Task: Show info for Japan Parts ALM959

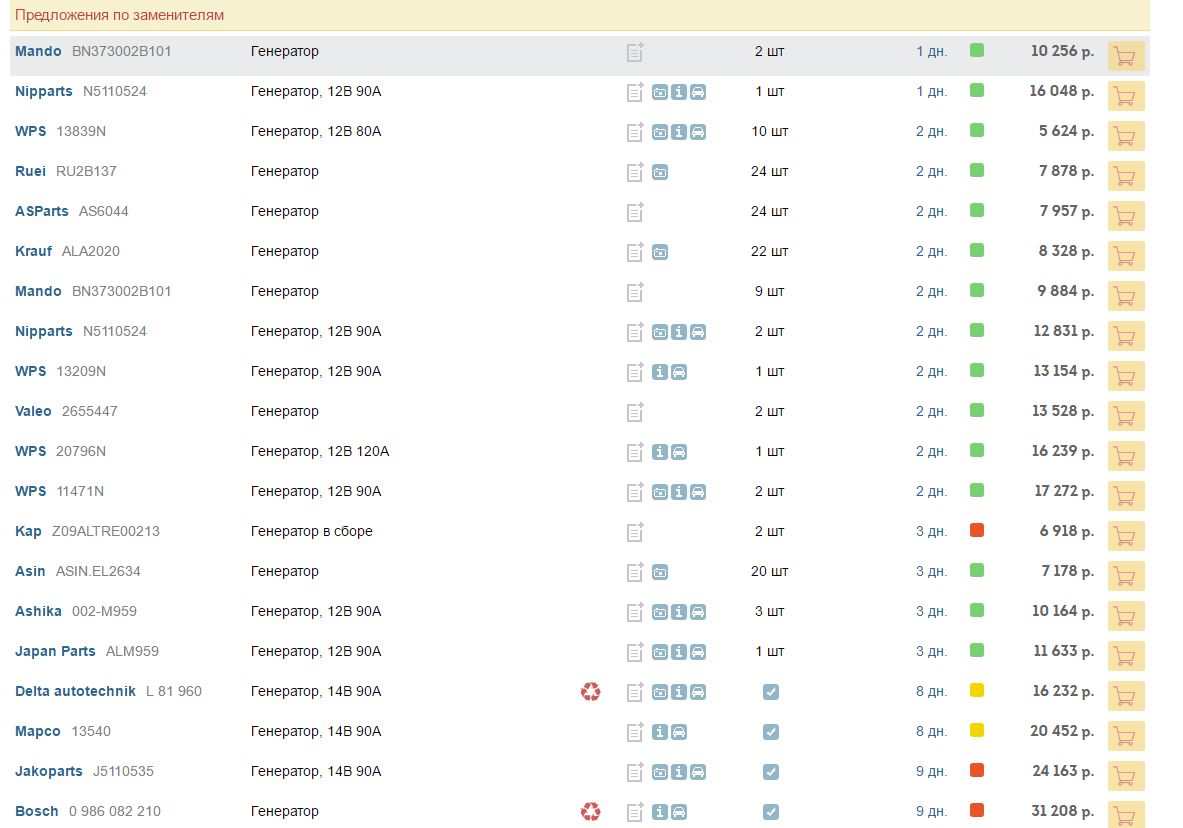Action: tap(679, 652)
